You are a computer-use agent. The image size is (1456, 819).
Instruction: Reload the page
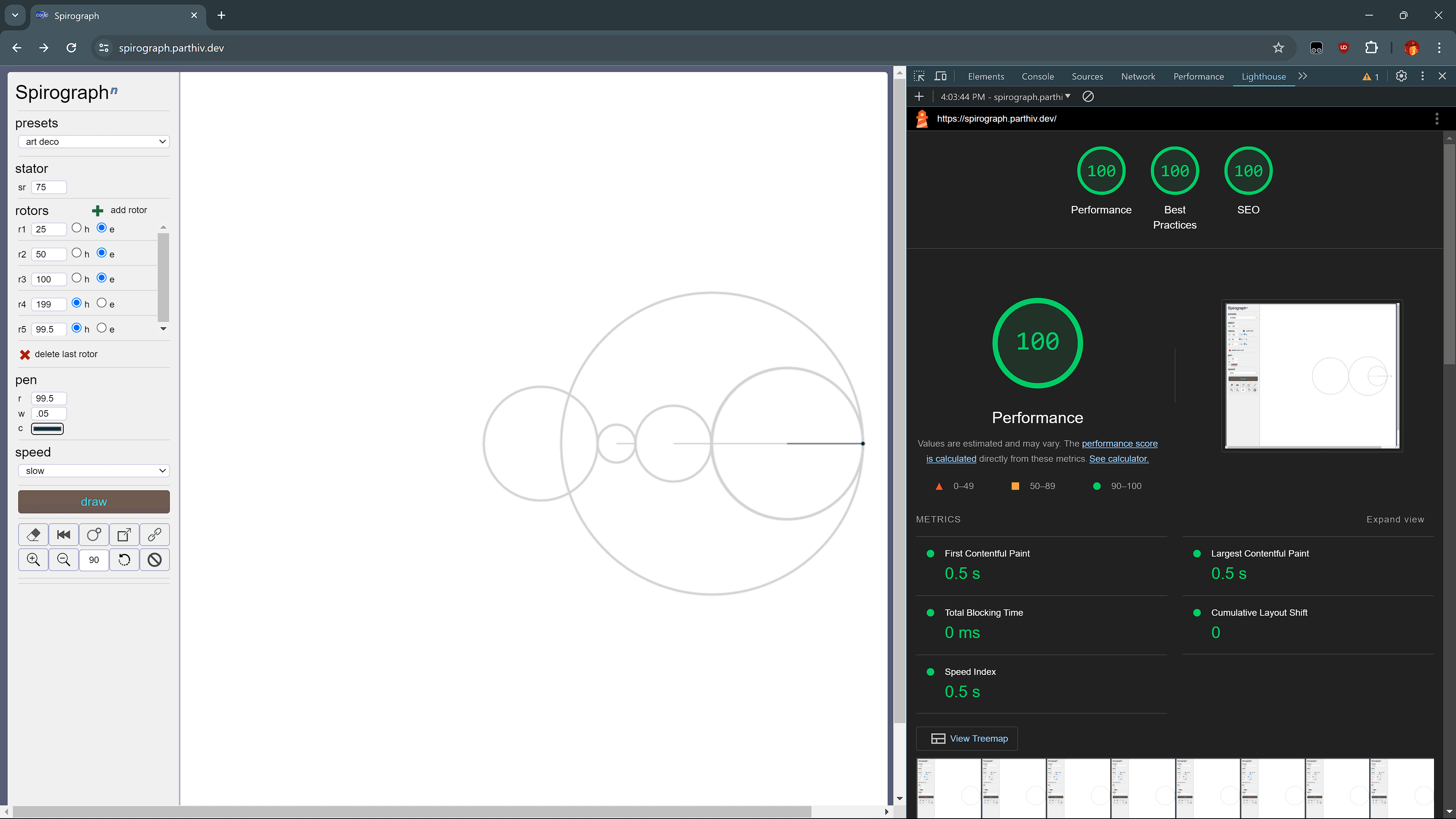71,48
